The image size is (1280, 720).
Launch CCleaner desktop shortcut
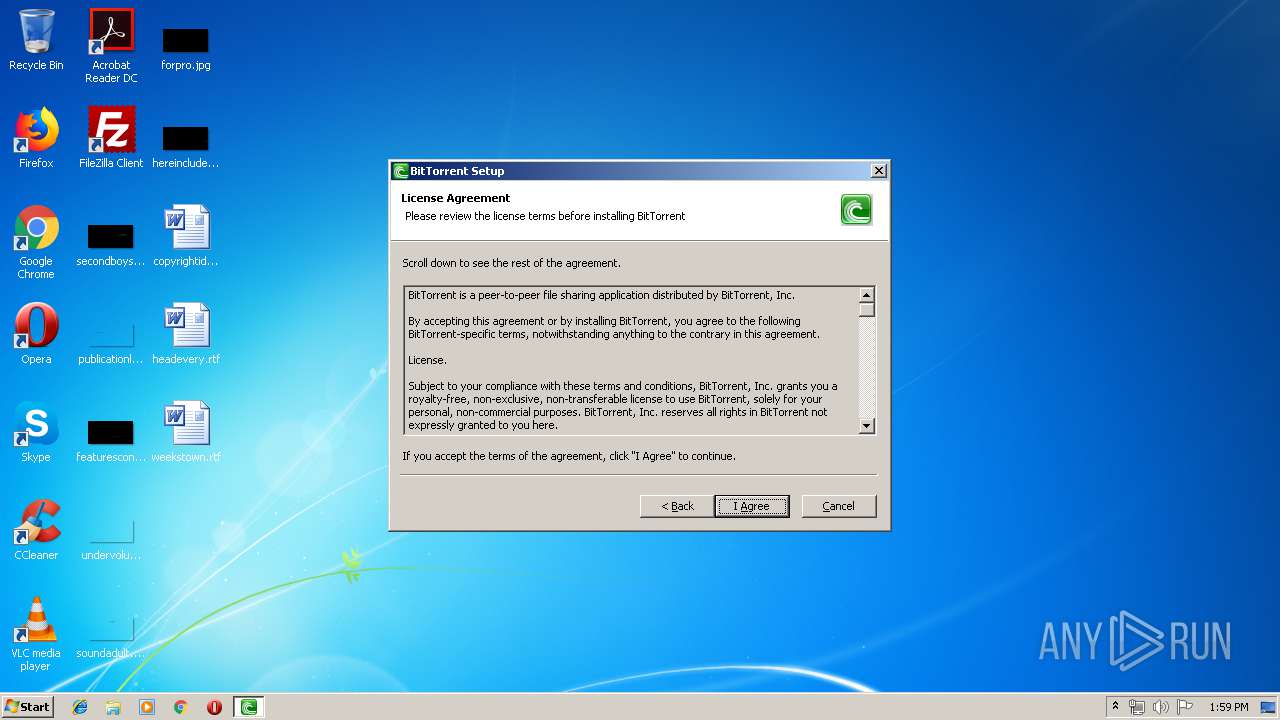(x=36, y=530)
